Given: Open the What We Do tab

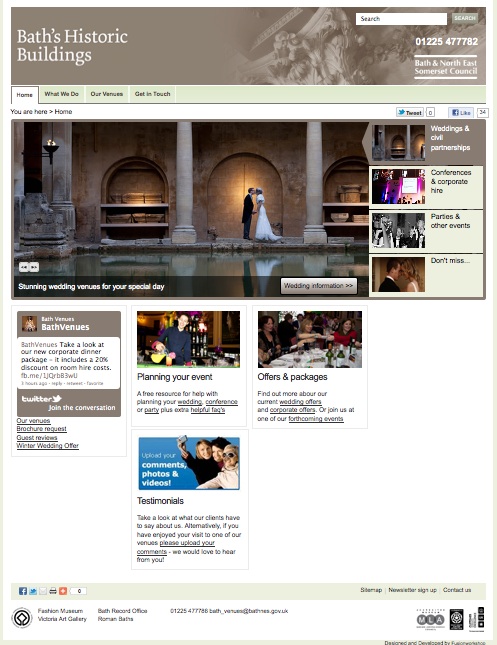Looking at the screenshot, I should [61, 94].
